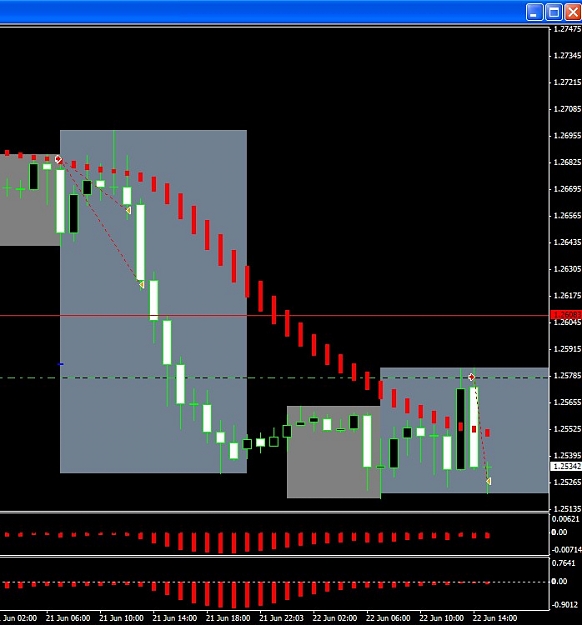The image size is (582, 625).
Task: Click the 21 Jun 06:00 time label
Action: click(68, 618)
